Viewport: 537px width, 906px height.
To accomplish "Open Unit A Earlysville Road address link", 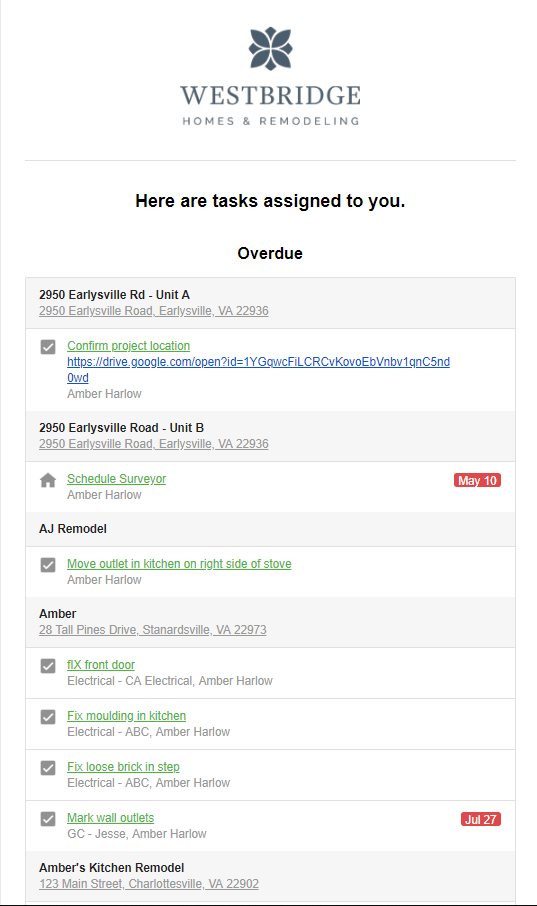I will click(x=154, y=311).
